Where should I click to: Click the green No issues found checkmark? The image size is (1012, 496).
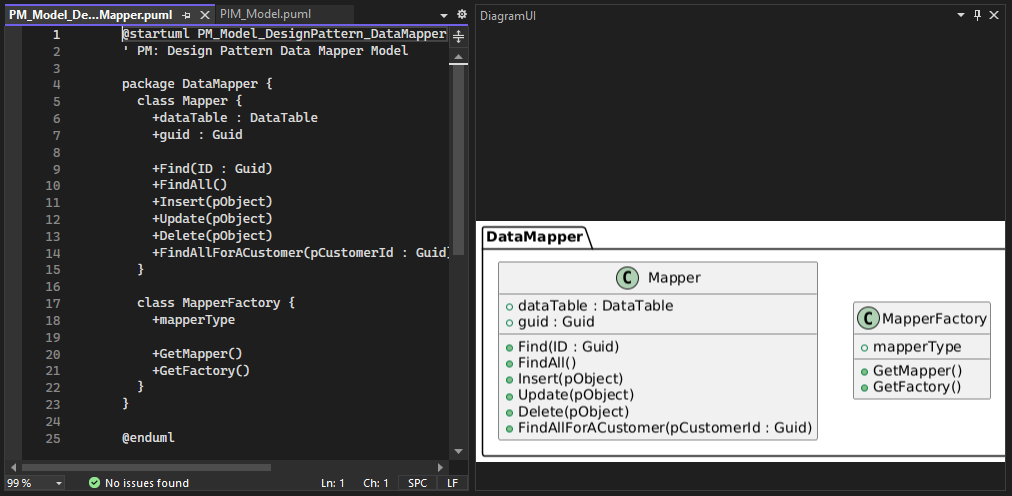(x=94, y=482)
